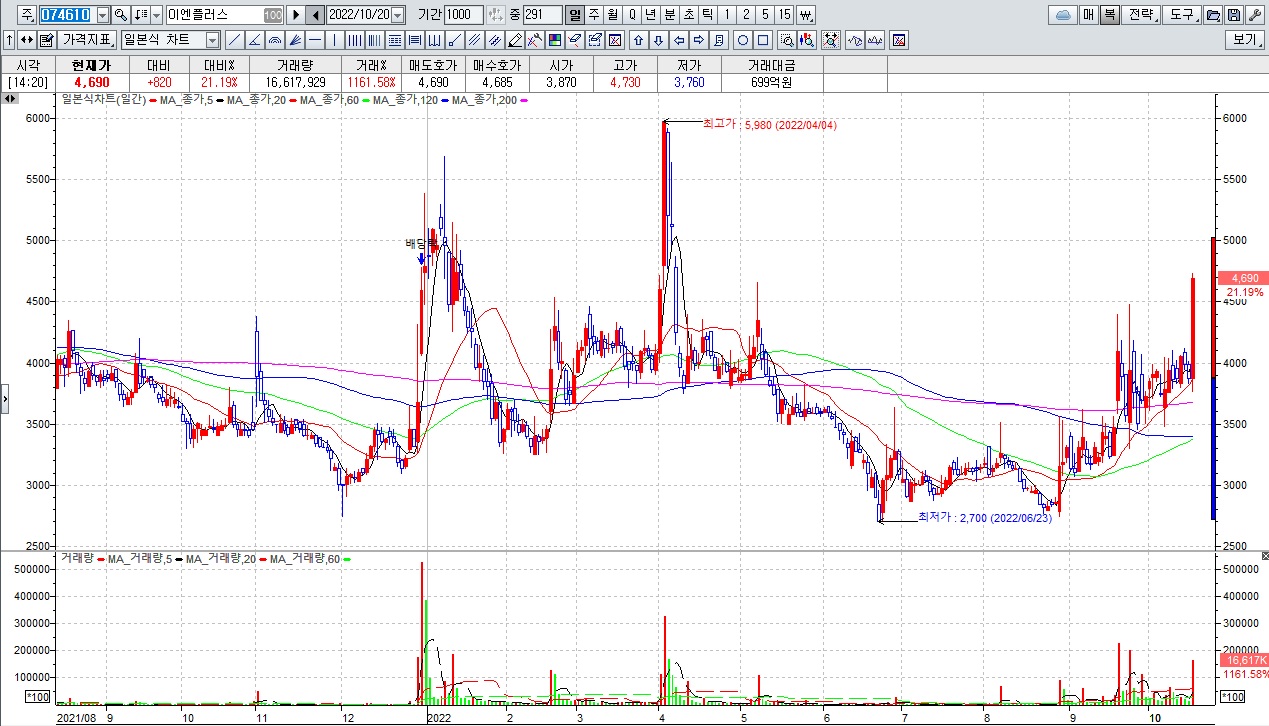
Task: Toggle the minute (분) period button
Action: tap(669, 15)
